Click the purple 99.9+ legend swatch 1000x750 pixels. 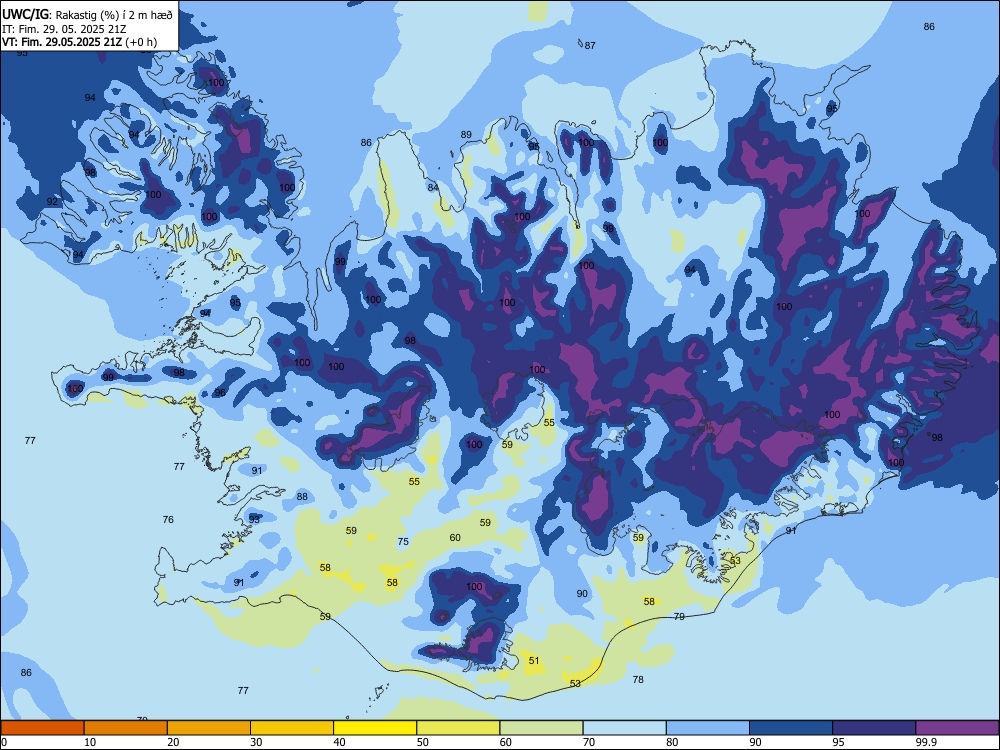coord(957,728)
